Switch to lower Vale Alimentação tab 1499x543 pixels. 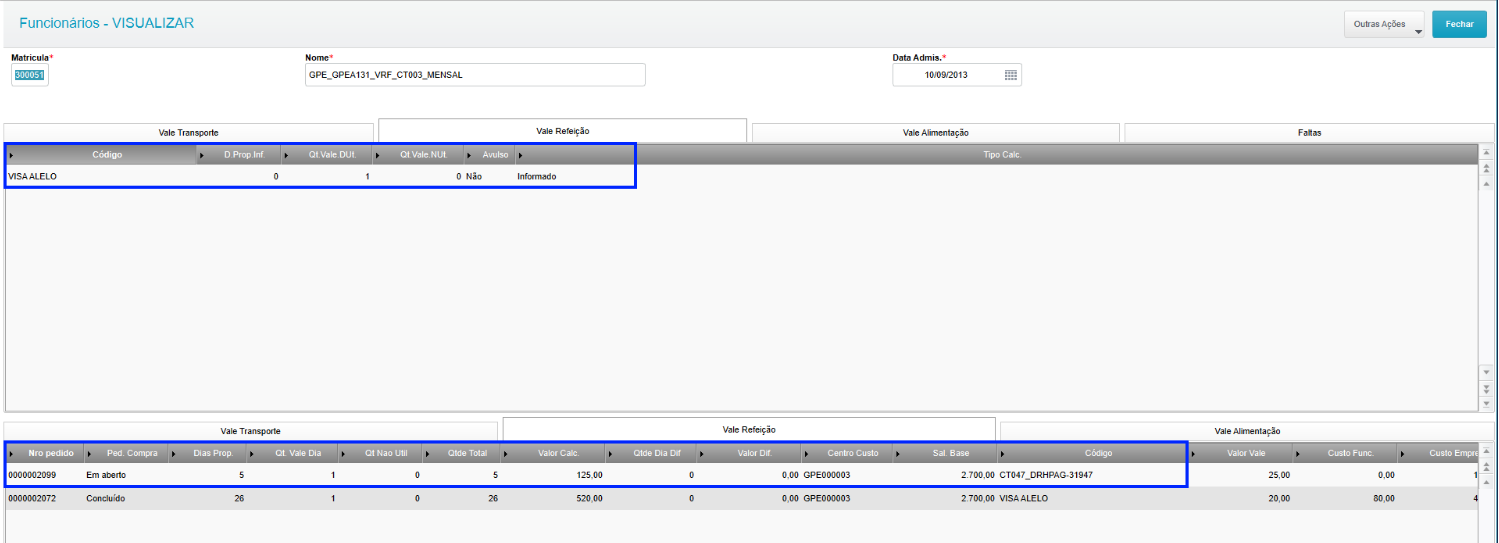tap(1247, 431)
